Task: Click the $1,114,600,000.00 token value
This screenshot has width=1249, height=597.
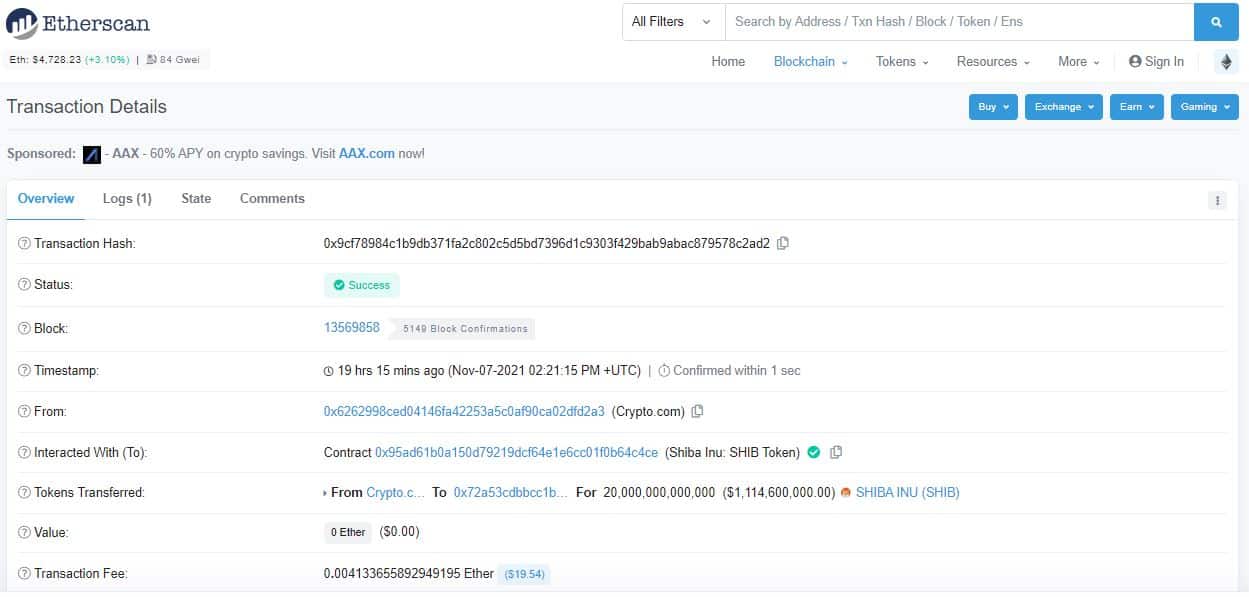Action: click(x=778, y=492)
